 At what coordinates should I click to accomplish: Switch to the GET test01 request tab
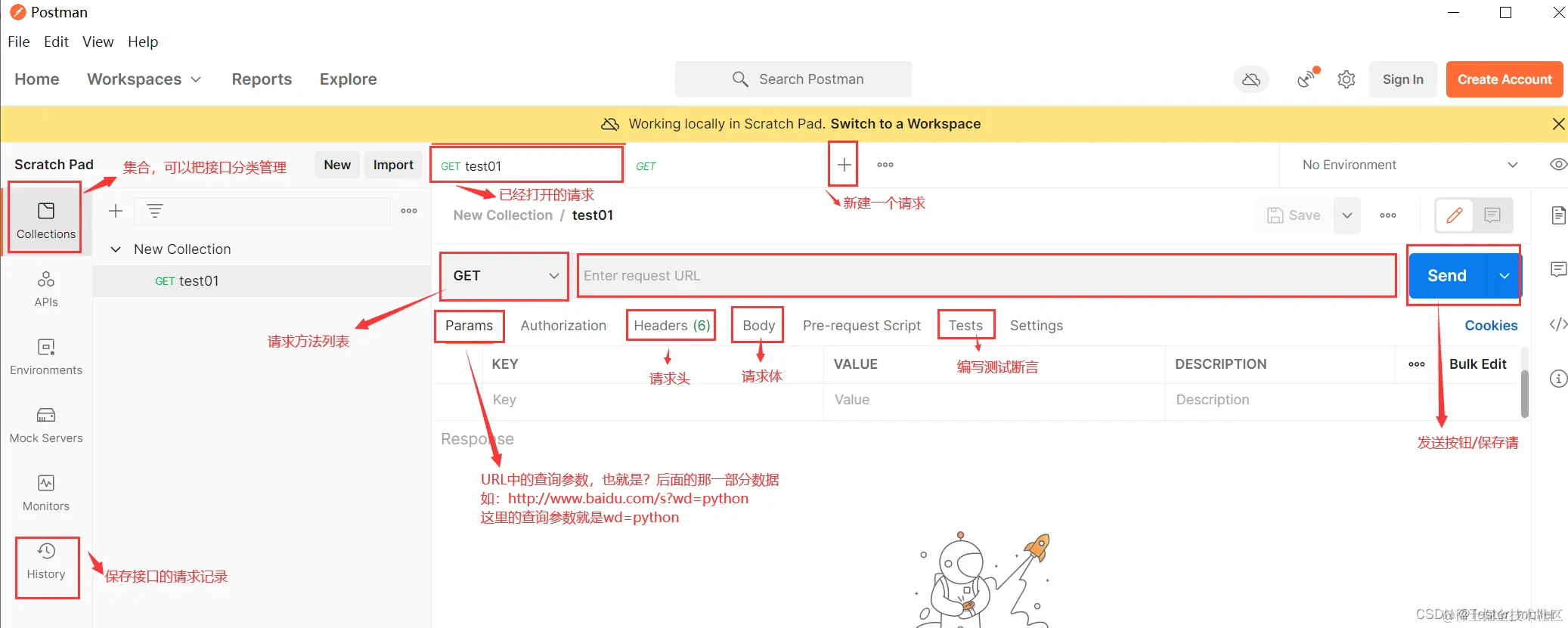(x=527, y=166)
